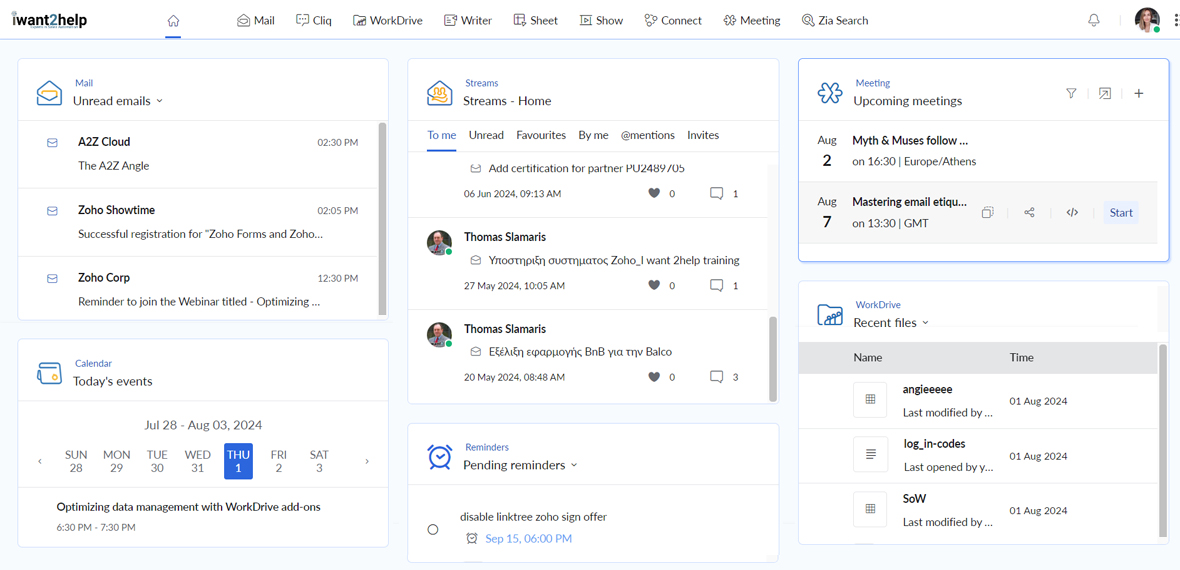The image size is (1180, 570).
Task: Open Meeting widget in new window icon
Action: click(1105, 93)
